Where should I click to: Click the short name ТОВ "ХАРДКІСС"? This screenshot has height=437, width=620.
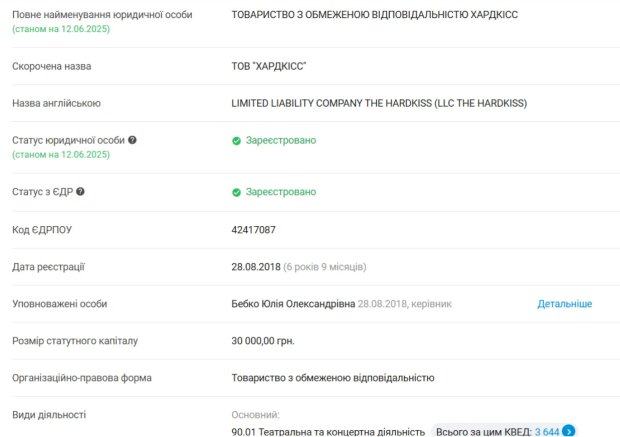tap(268, 65)
